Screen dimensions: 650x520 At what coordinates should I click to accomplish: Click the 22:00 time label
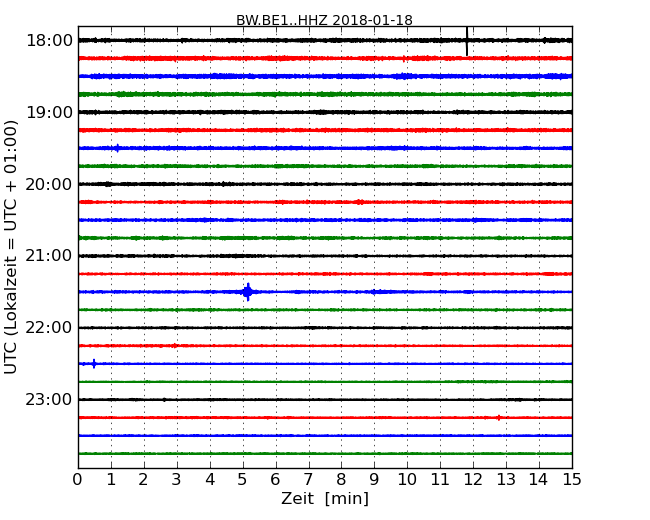pyautogui.click(x=49, y=328)
